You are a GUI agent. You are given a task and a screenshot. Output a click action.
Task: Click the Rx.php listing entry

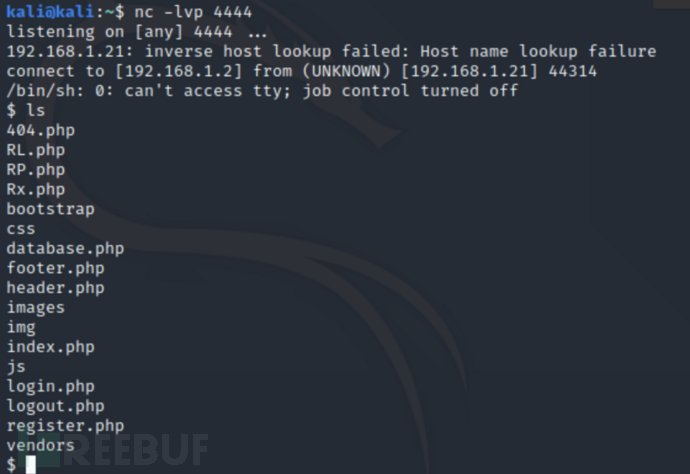tap(36, 190)
